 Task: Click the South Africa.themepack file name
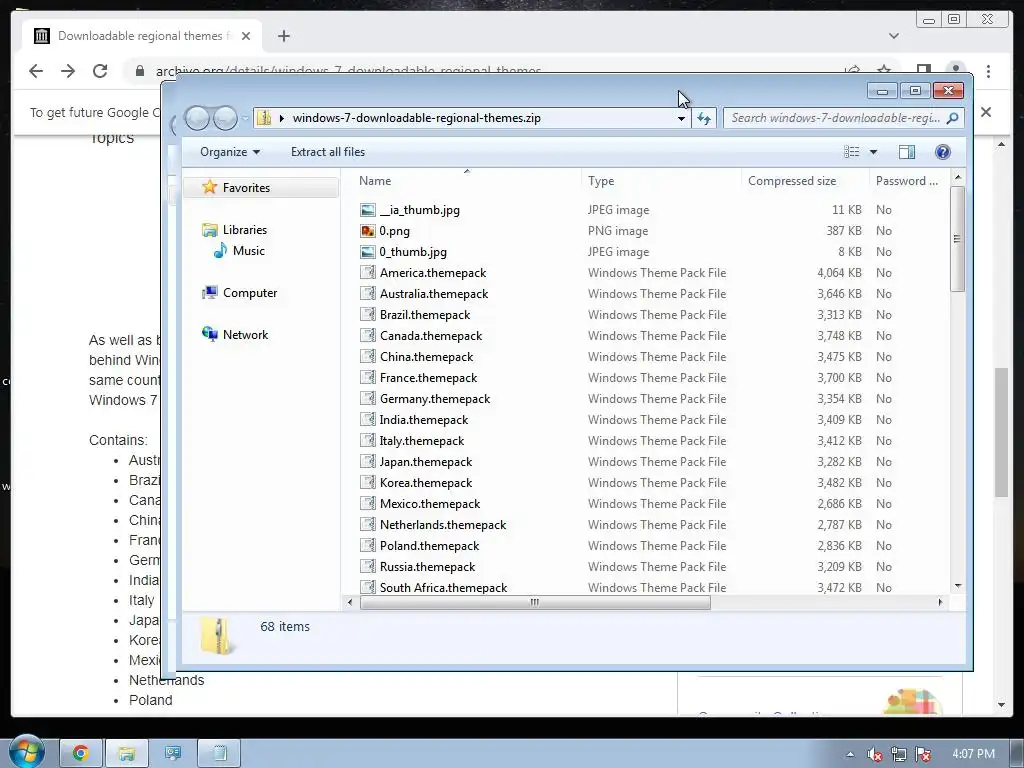click(443, 588)
